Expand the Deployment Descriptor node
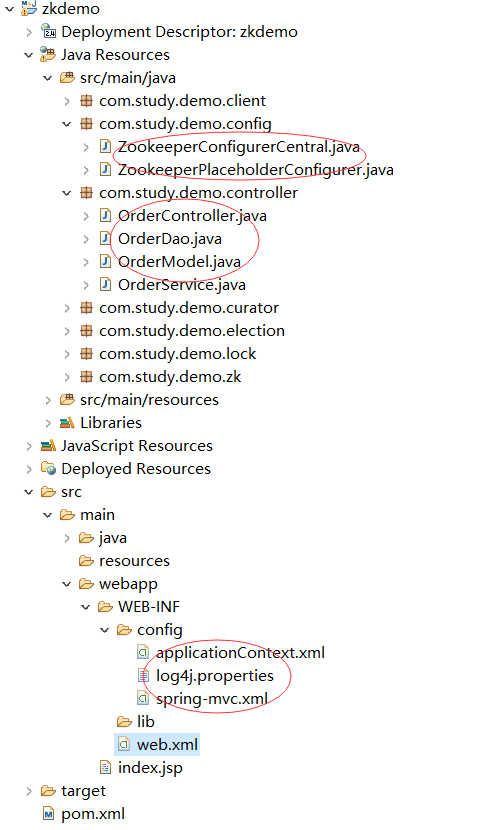Screen dimensions: 489x830 [29, 32]
